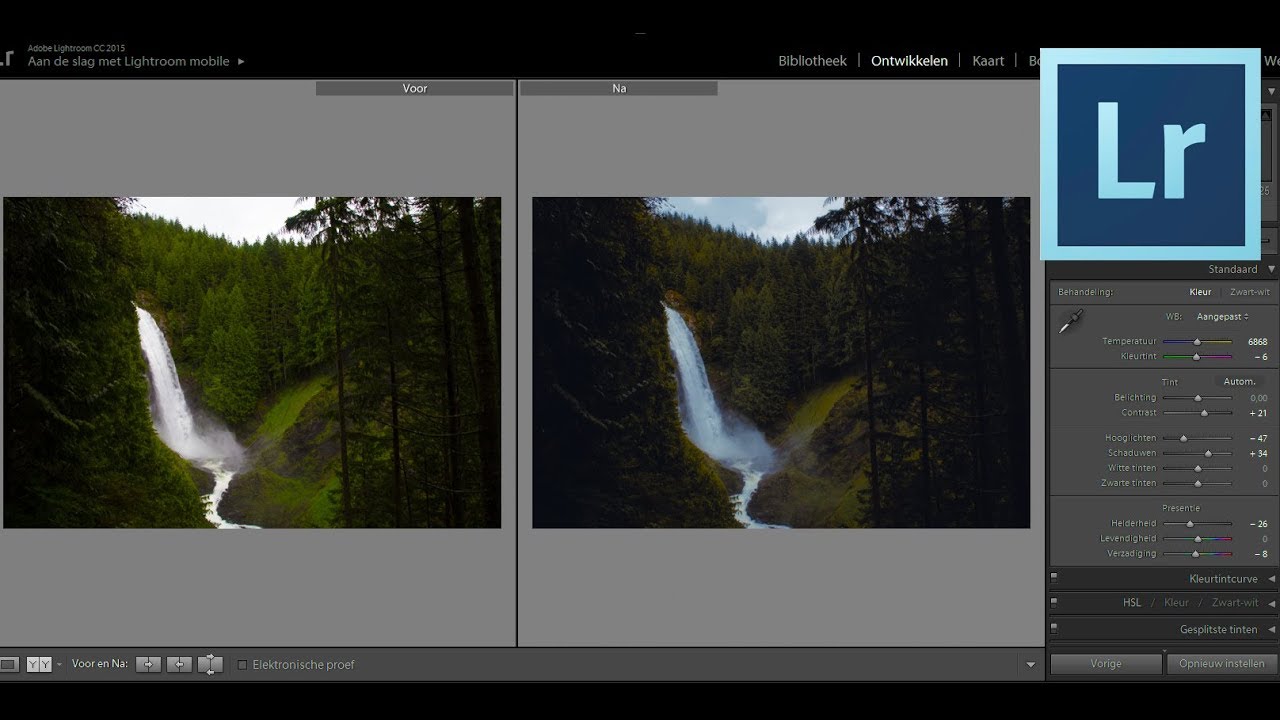Open the Bibliotheek module

point(812,61)
